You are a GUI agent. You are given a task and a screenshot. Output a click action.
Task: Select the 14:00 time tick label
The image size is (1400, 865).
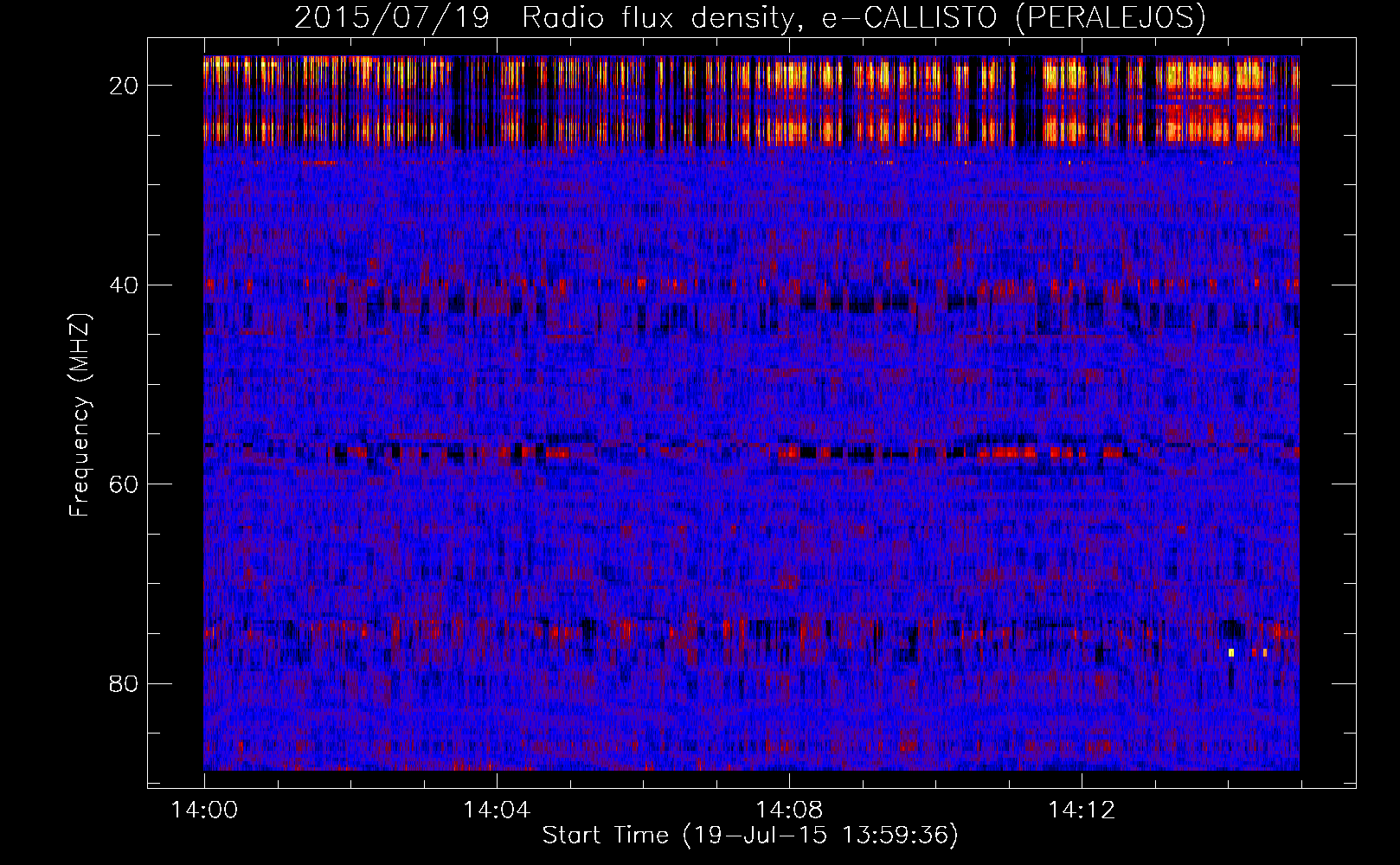coord(204,811)
